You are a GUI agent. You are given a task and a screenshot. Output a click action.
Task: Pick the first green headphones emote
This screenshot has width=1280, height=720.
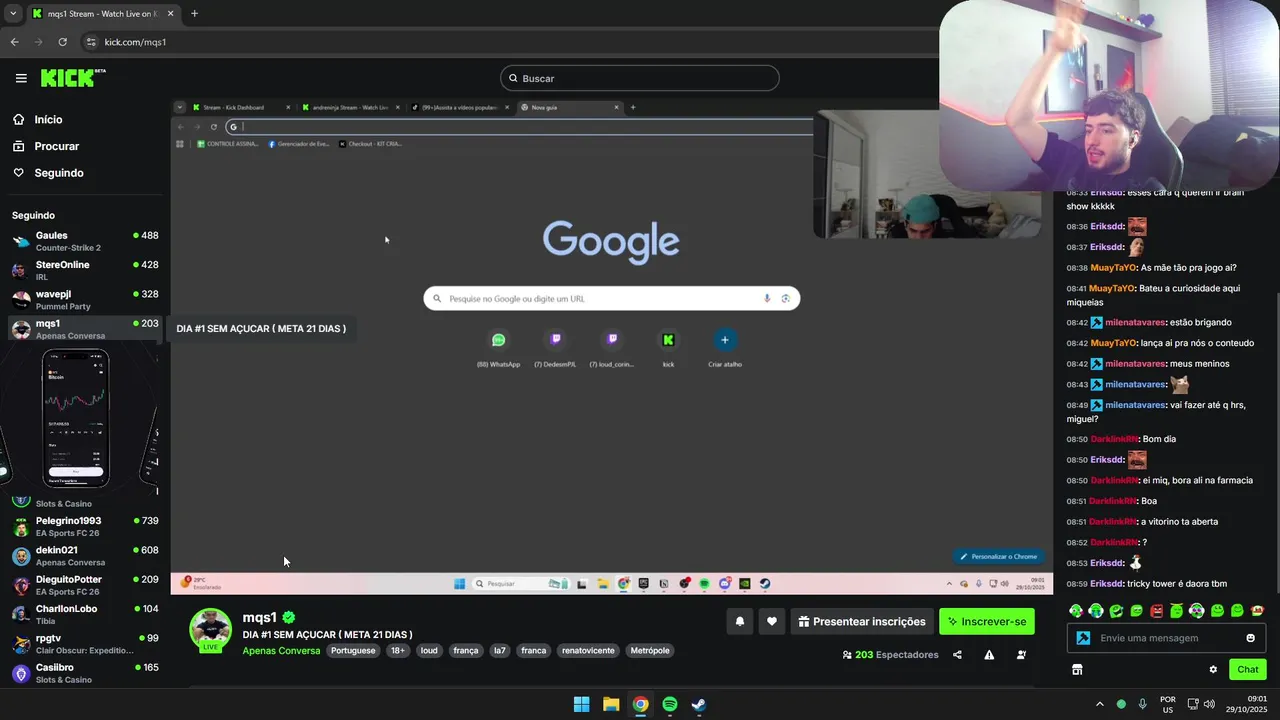[x=1076, y=611]
